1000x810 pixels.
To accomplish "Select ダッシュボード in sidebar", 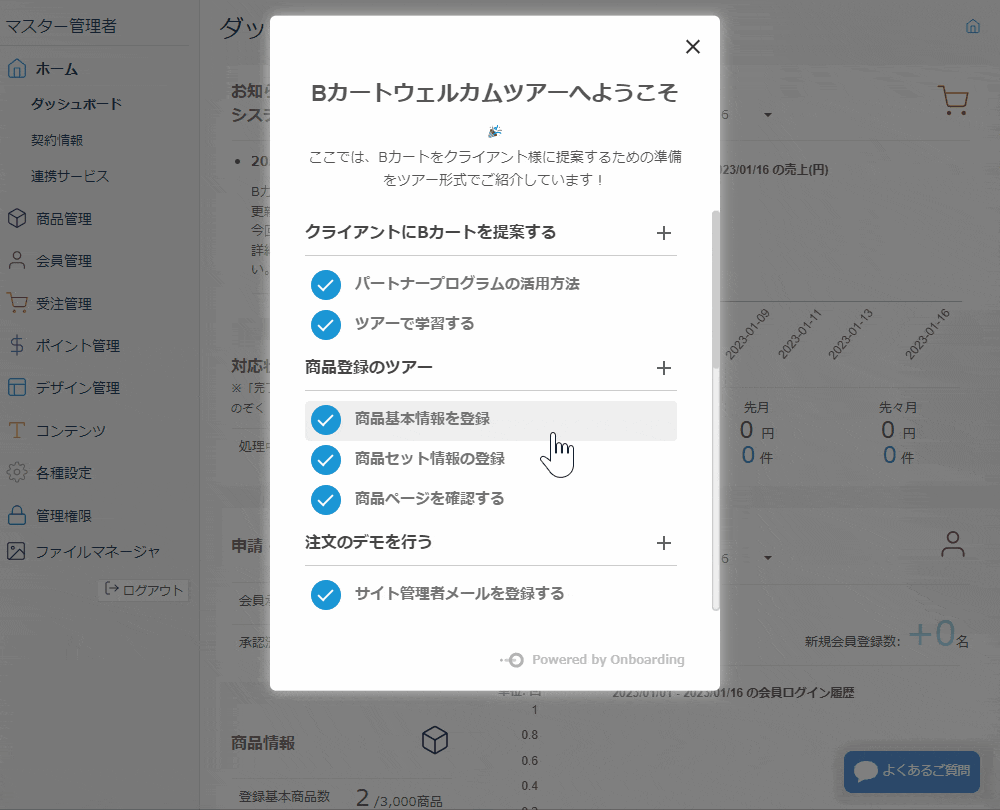I will 77,104.
